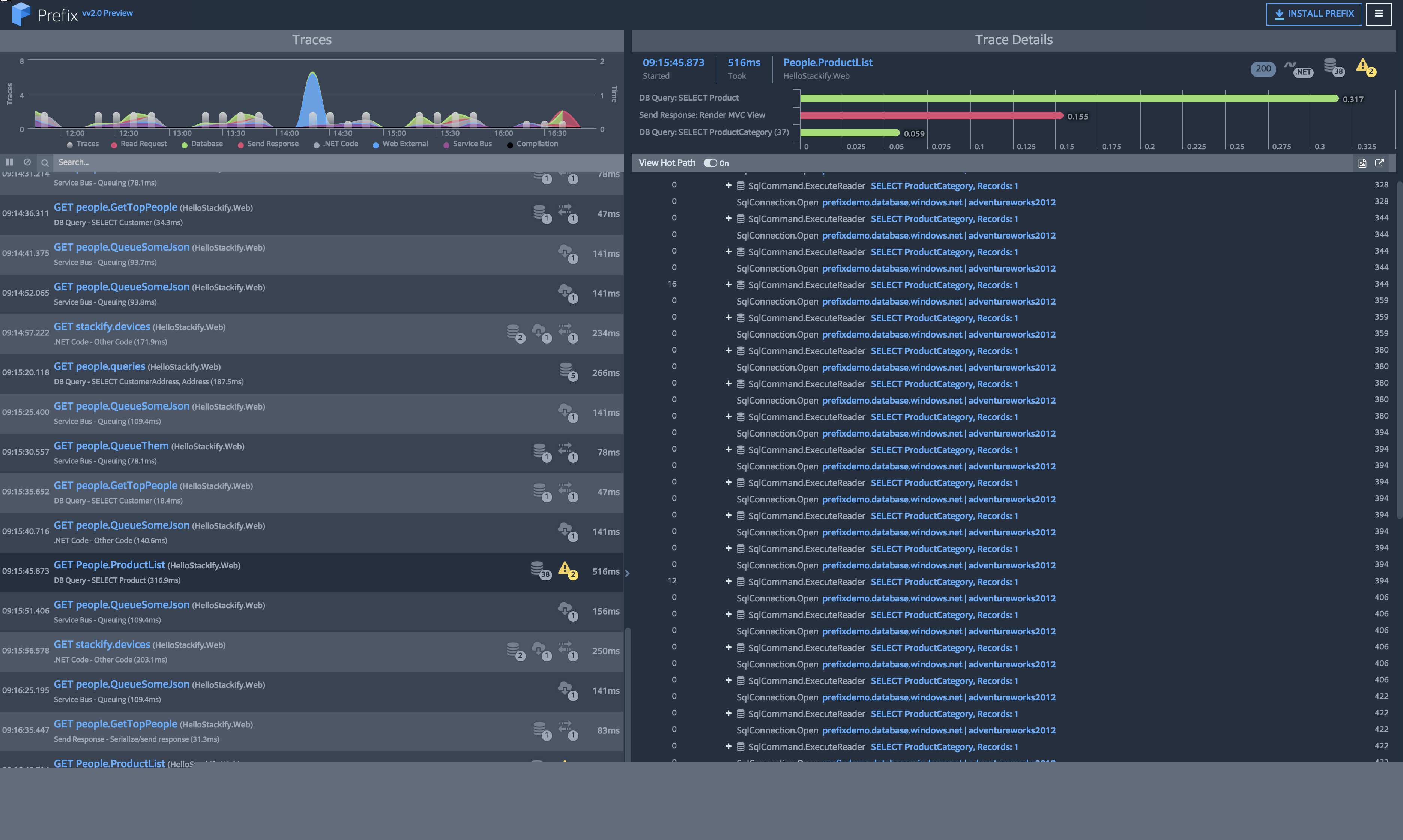The height and width of the screenshot is (840, 1403).
Task: Click the warning icon in Trace Details header
Action: coord(1364,67)
